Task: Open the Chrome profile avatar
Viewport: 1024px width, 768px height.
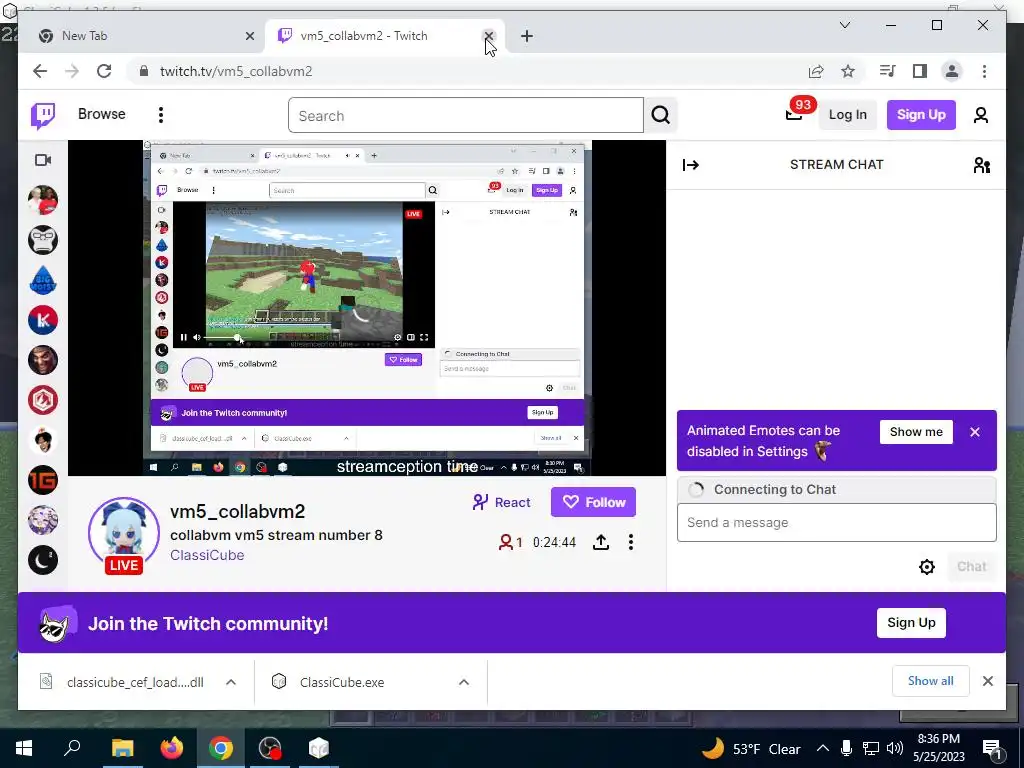Action: coord(952,71)
